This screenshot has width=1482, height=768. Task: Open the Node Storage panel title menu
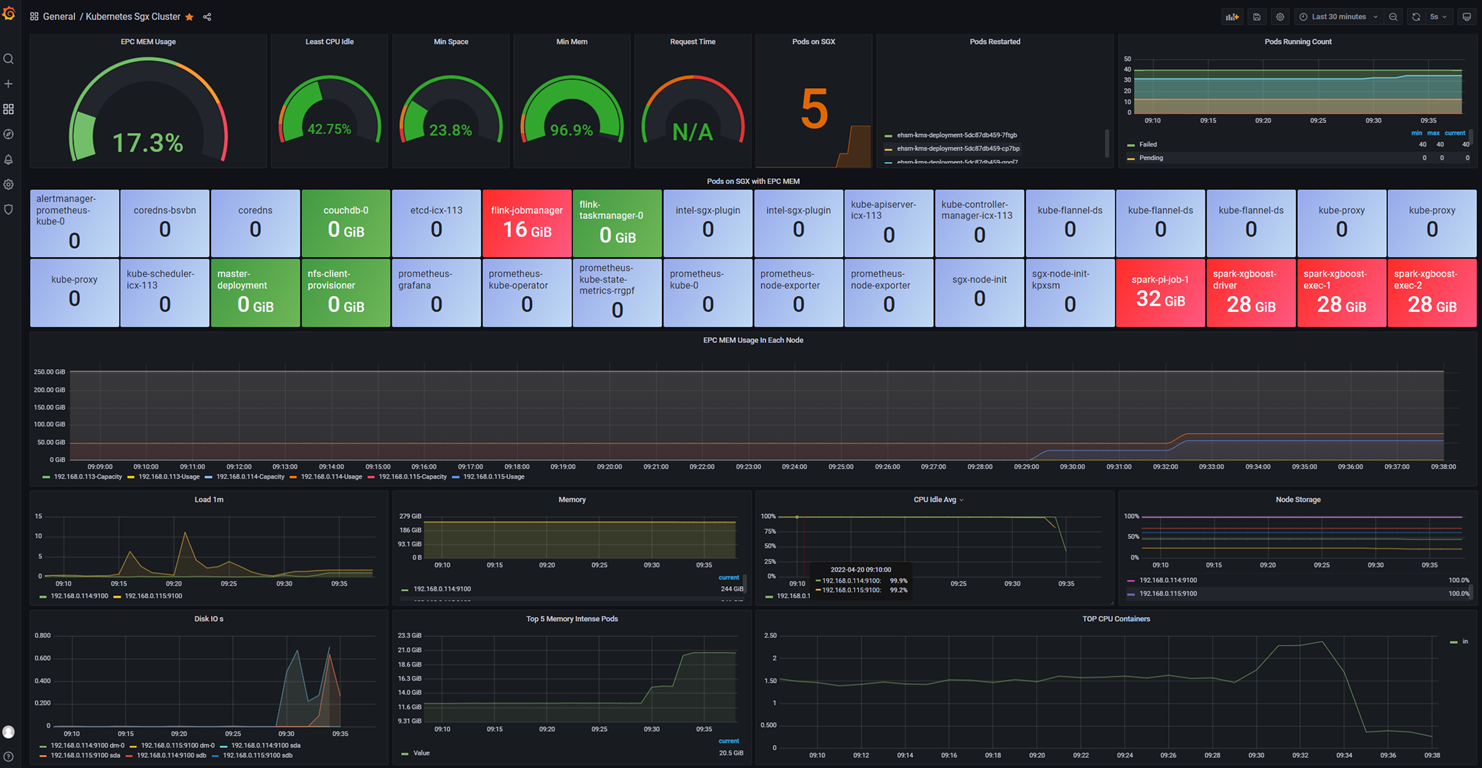(x=1298, y=500)
